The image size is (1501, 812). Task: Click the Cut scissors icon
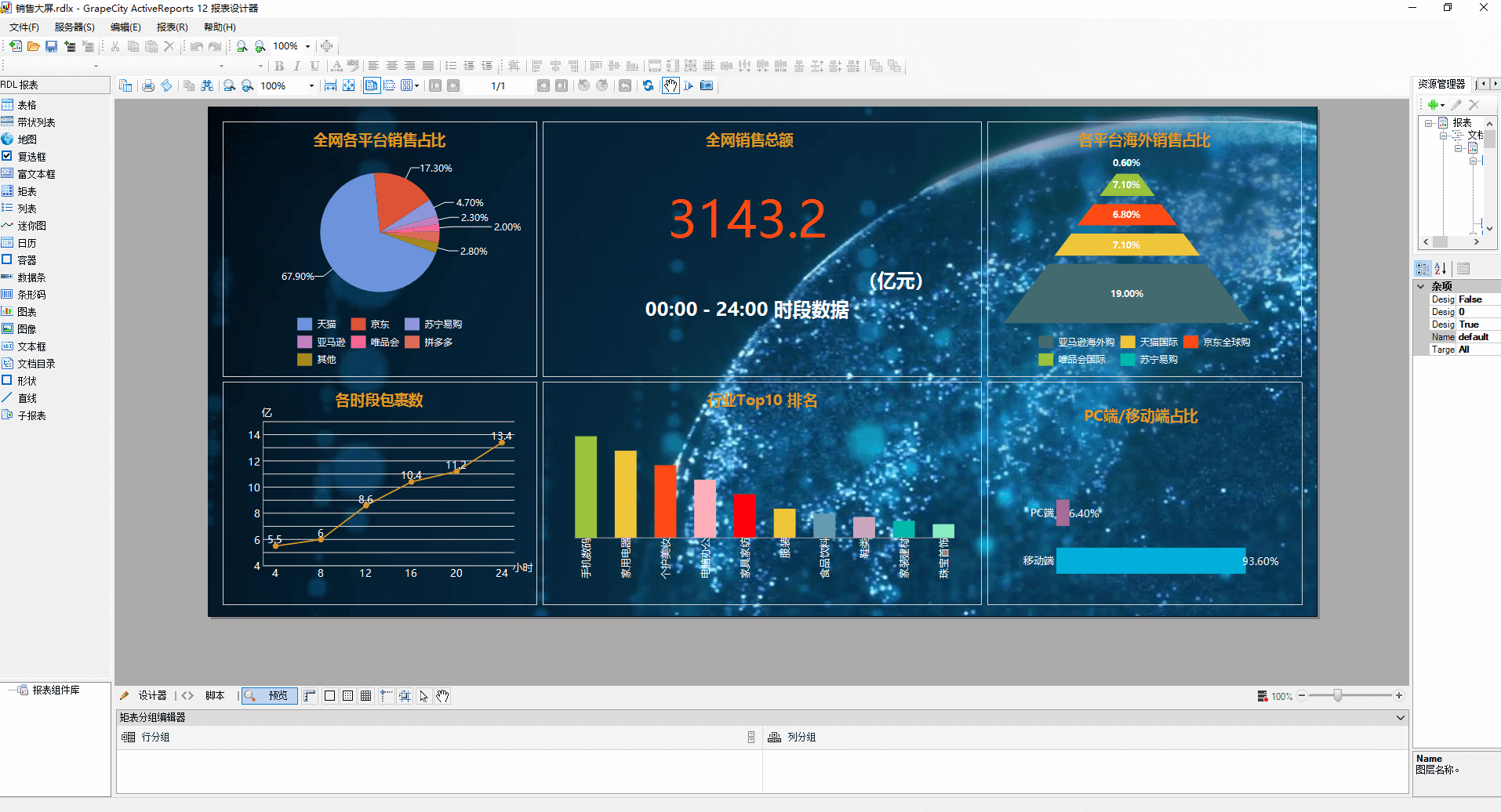click(115, 46)
